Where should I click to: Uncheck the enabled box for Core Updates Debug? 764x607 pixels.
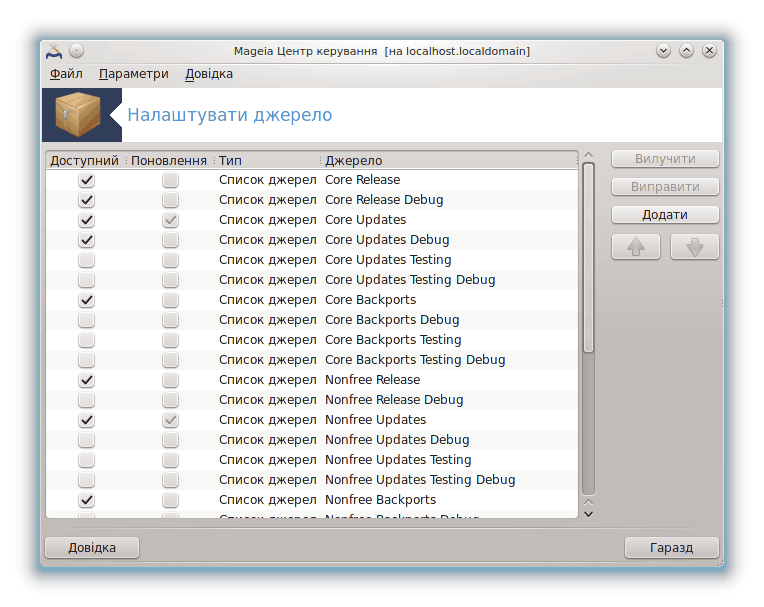pyautogui.click(x=87, y=240)
